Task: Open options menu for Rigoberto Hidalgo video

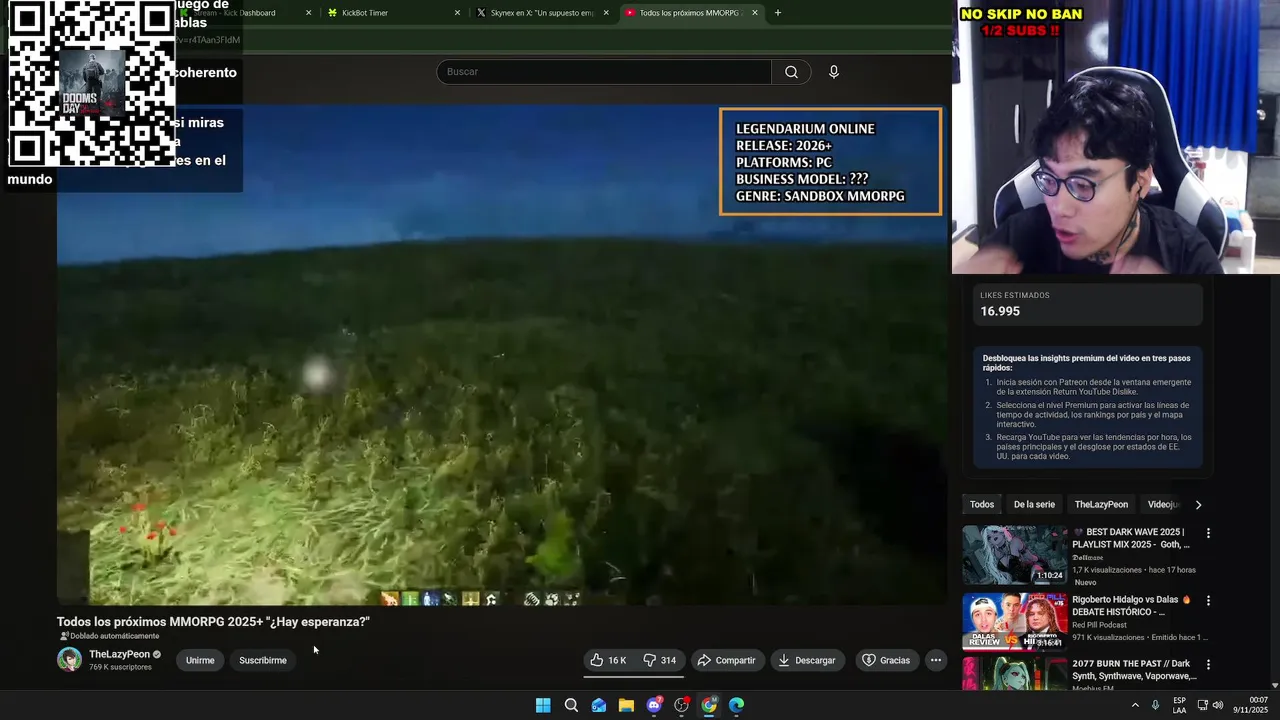Action: [1208, 600]
